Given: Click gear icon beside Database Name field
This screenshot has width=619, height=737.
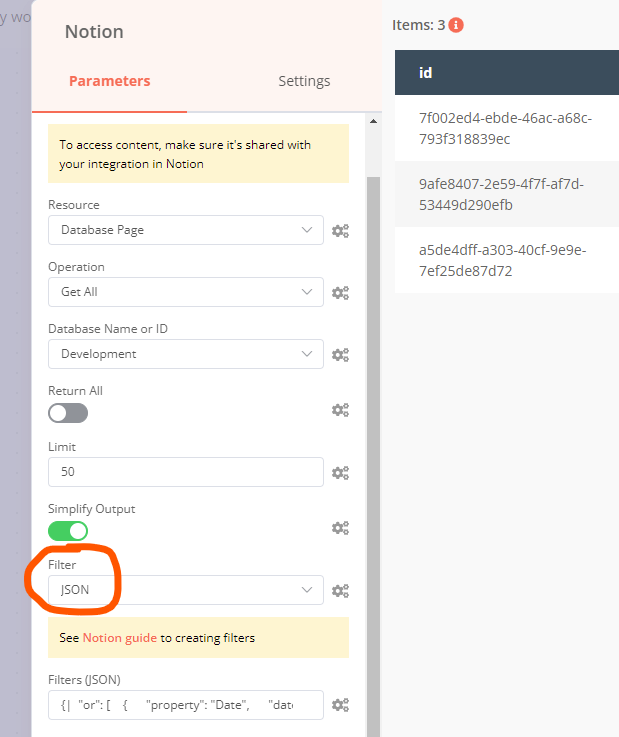Looking at the screenshot, I should 341,355.
